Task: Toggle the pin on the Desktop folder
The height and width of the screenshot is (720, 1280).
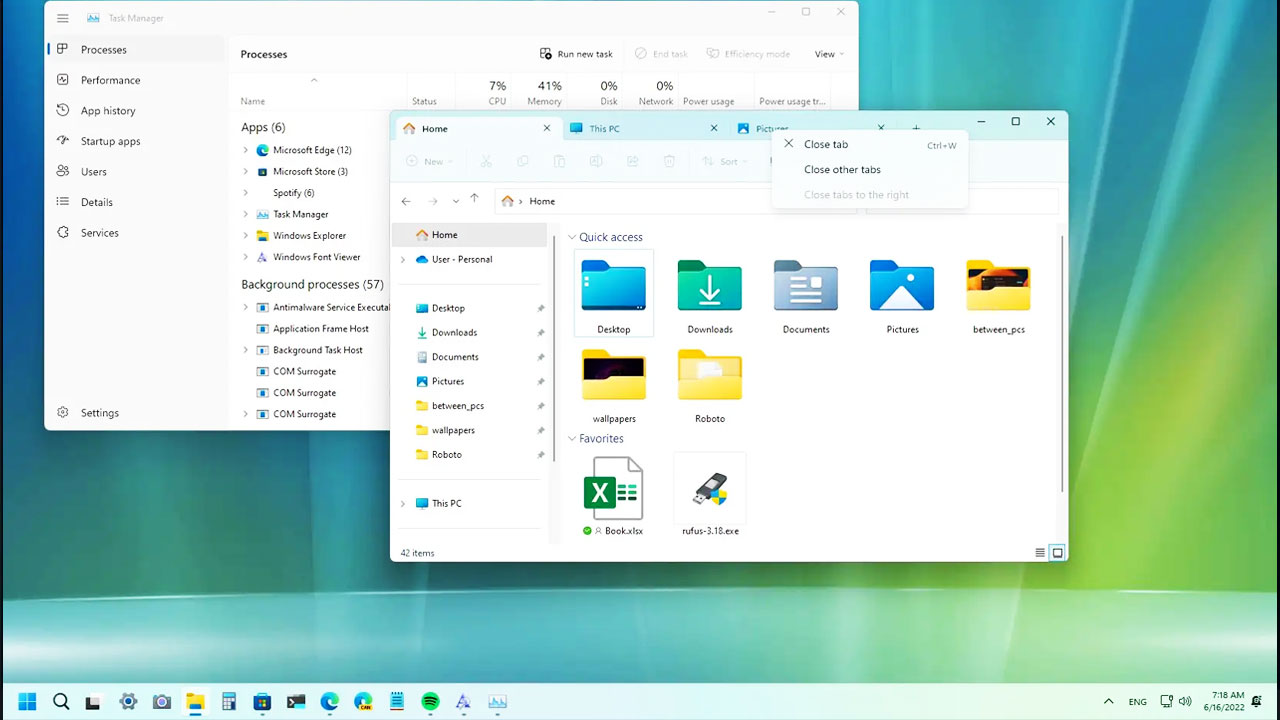Action: pos(541,308)
